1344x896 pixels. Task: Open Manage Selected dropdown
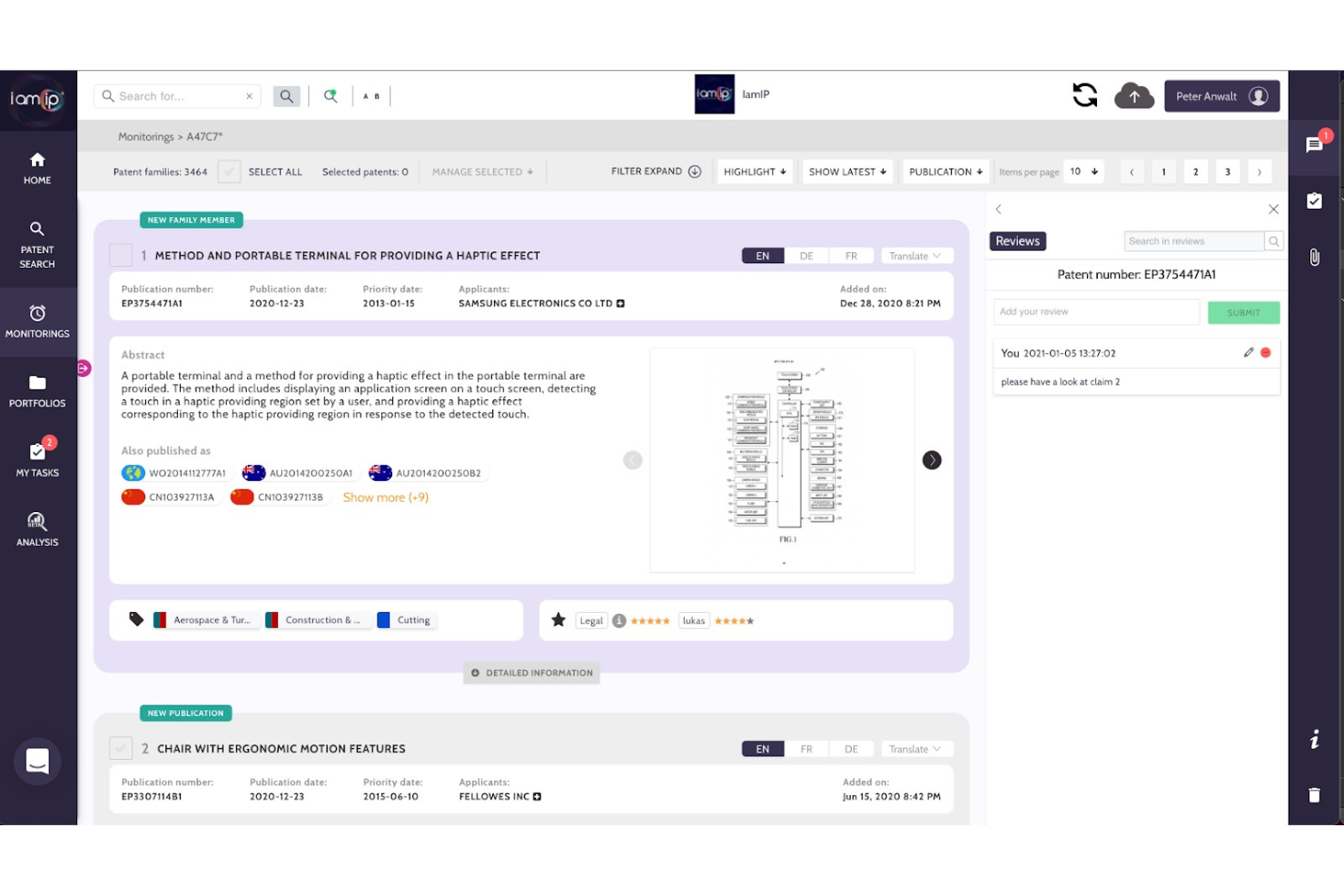click(482, 172)
